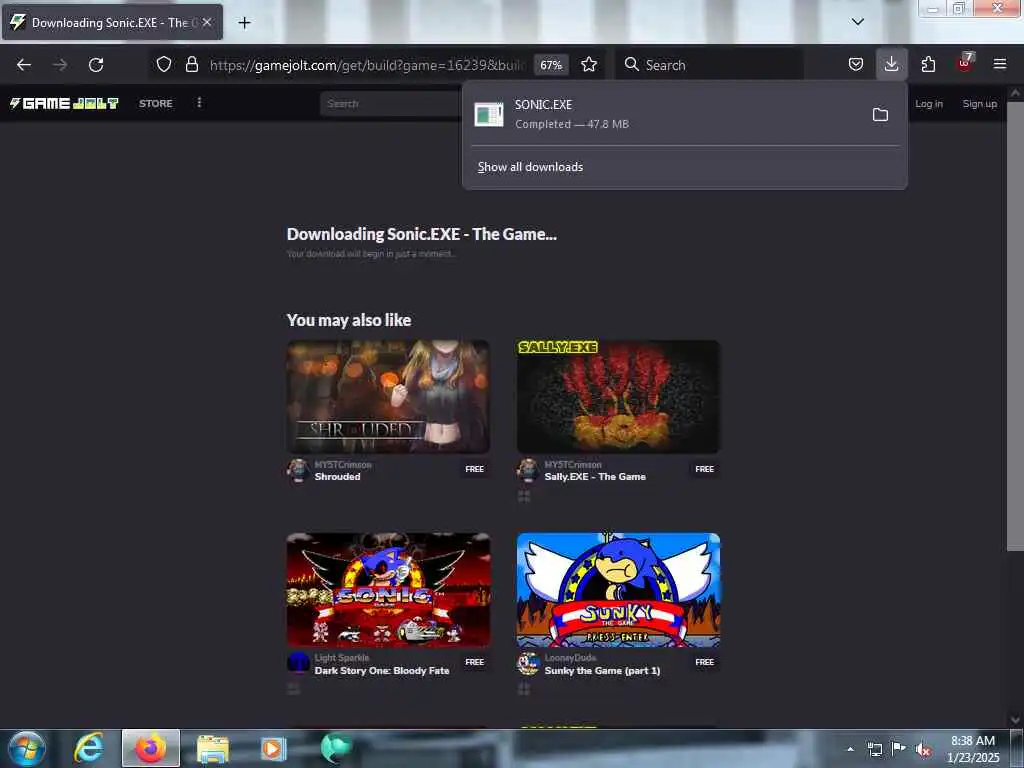
Task: Click the page vertical scrollbar thumb
Action: [1015, 325]
